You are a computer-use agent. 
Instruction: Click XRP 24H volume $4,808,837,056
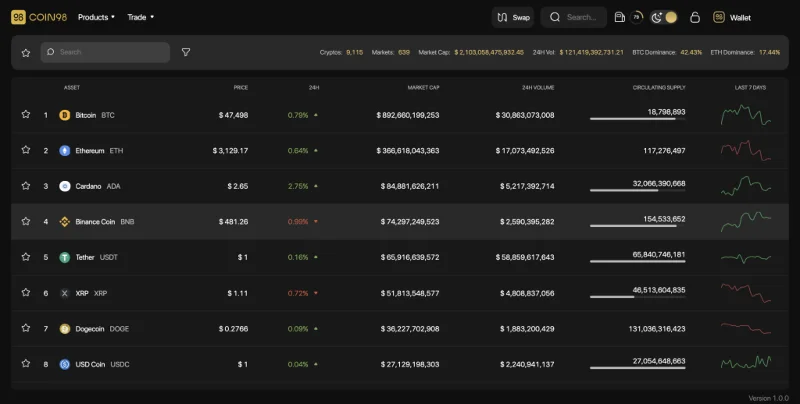point(527,293)
